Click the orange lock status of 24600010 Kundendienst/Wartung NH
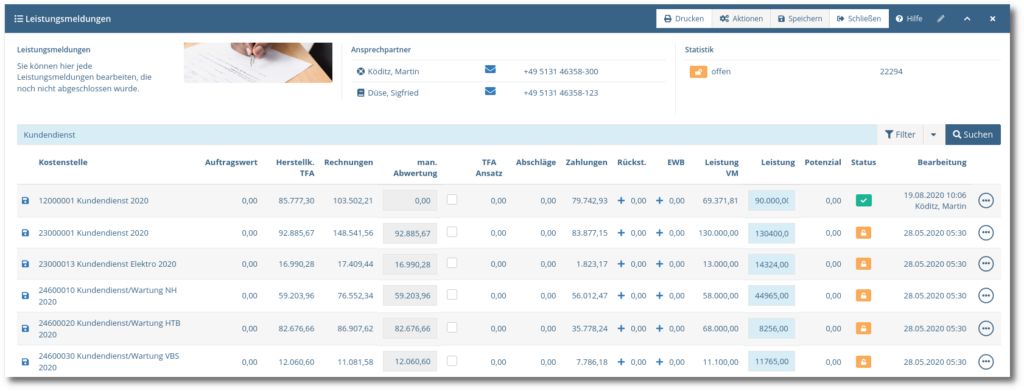 pyautogui.click(x=863, y=296)
